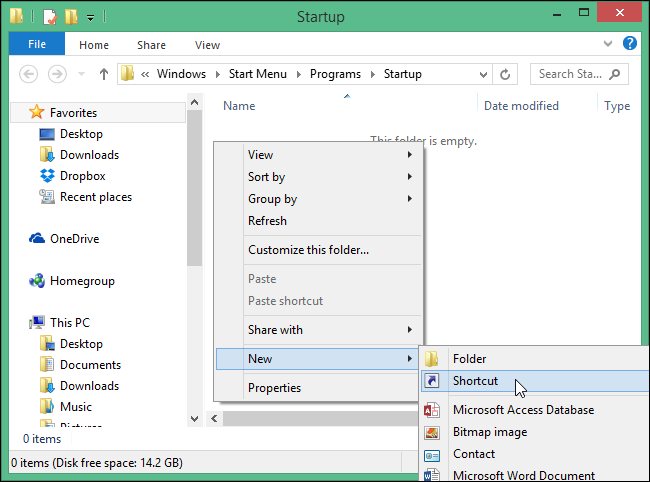Switch to the Share ribbon tab

(x=152, y=45)
